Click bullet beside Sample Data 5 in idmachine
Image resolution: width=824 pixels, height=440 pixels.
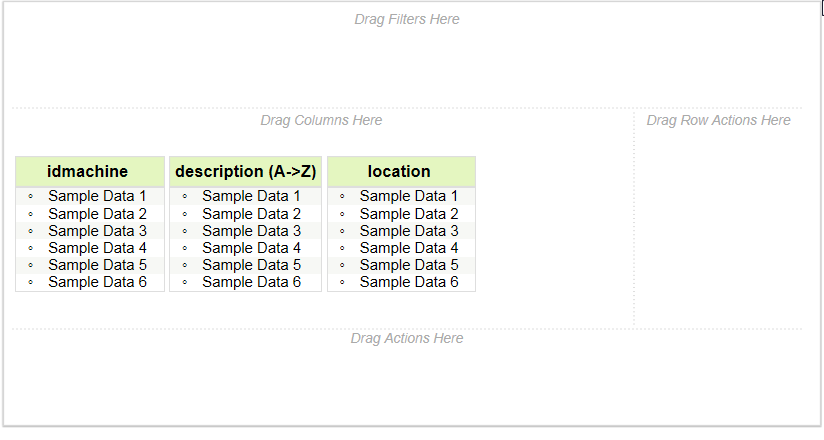coord(31,265)
